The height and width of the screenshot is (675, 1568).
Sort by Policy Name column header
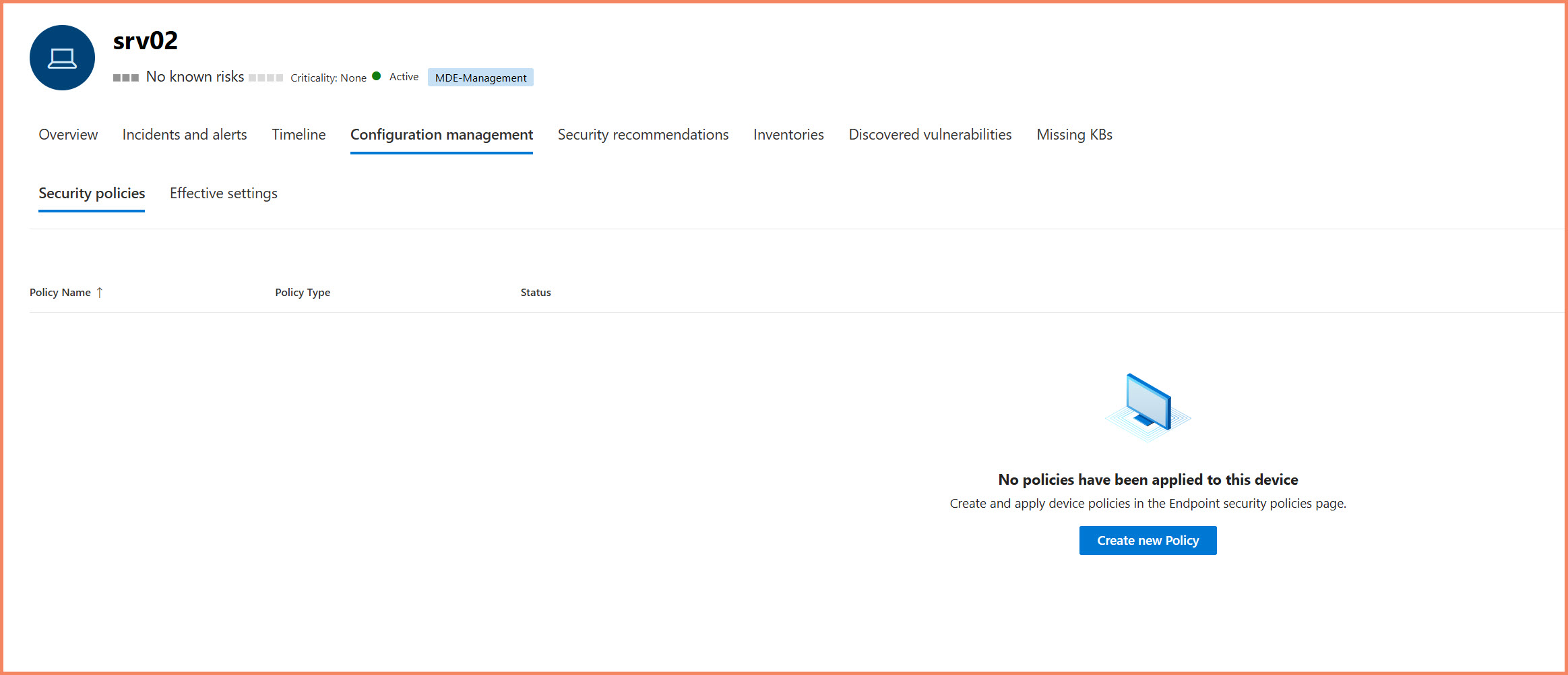[x=60, y=293]
